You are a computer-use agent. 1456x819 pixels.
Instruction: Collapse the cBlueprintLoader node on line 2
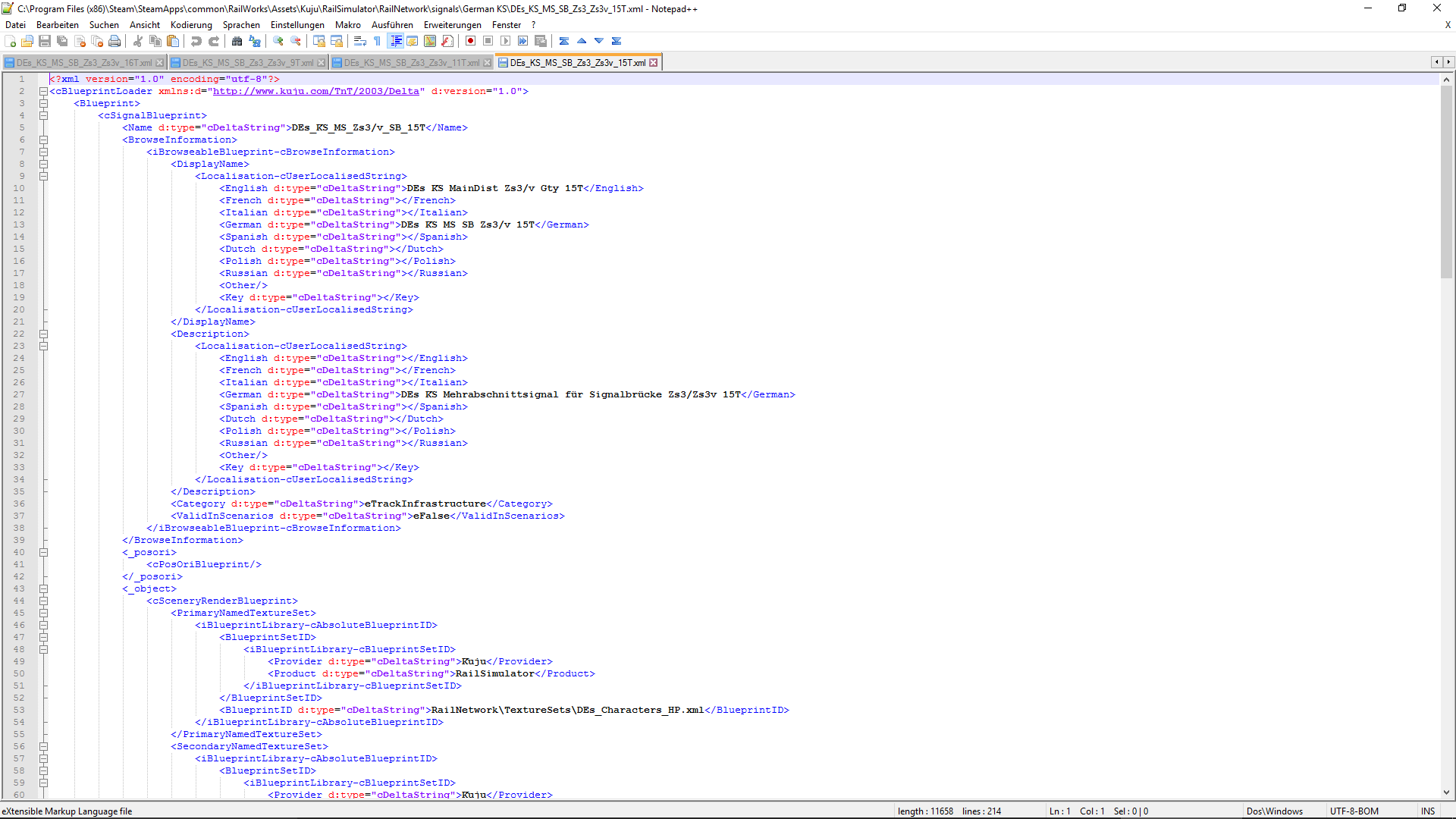[43, 91]
